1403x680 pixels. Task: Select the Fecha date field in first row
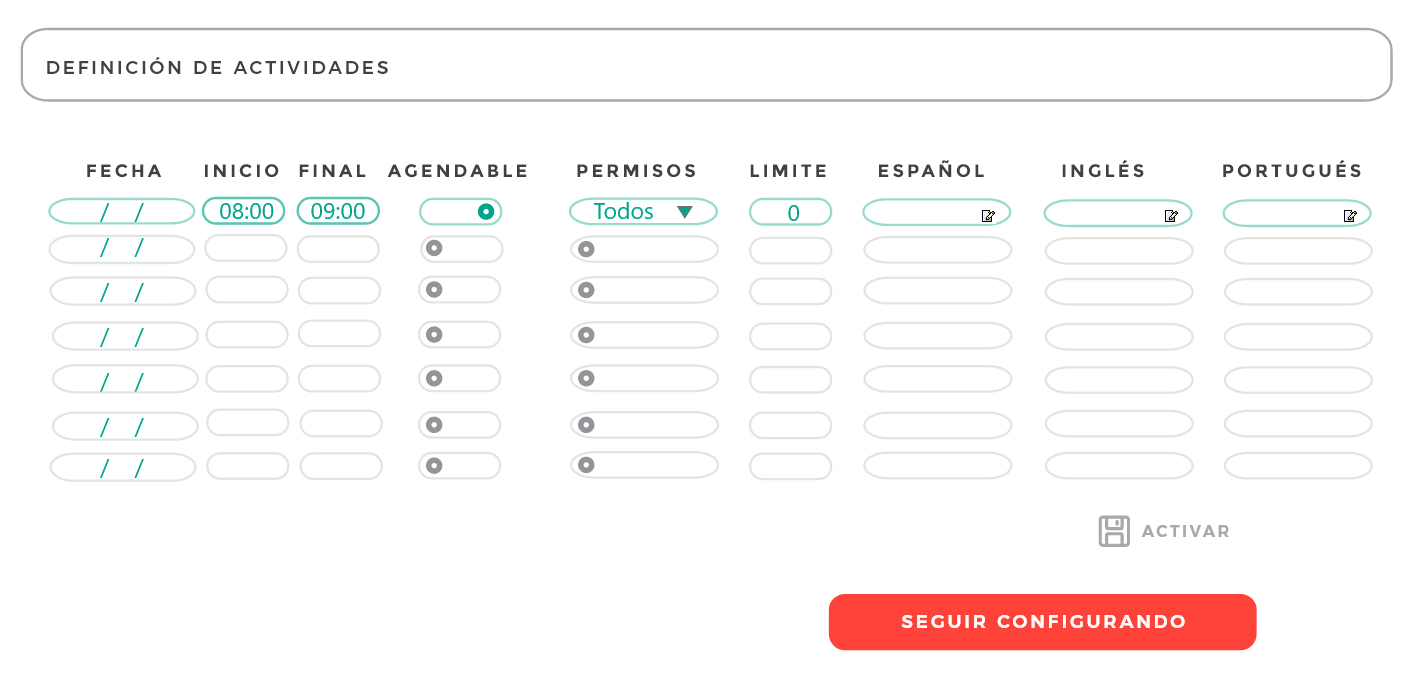pyautogui.click(x=122, y=211)
